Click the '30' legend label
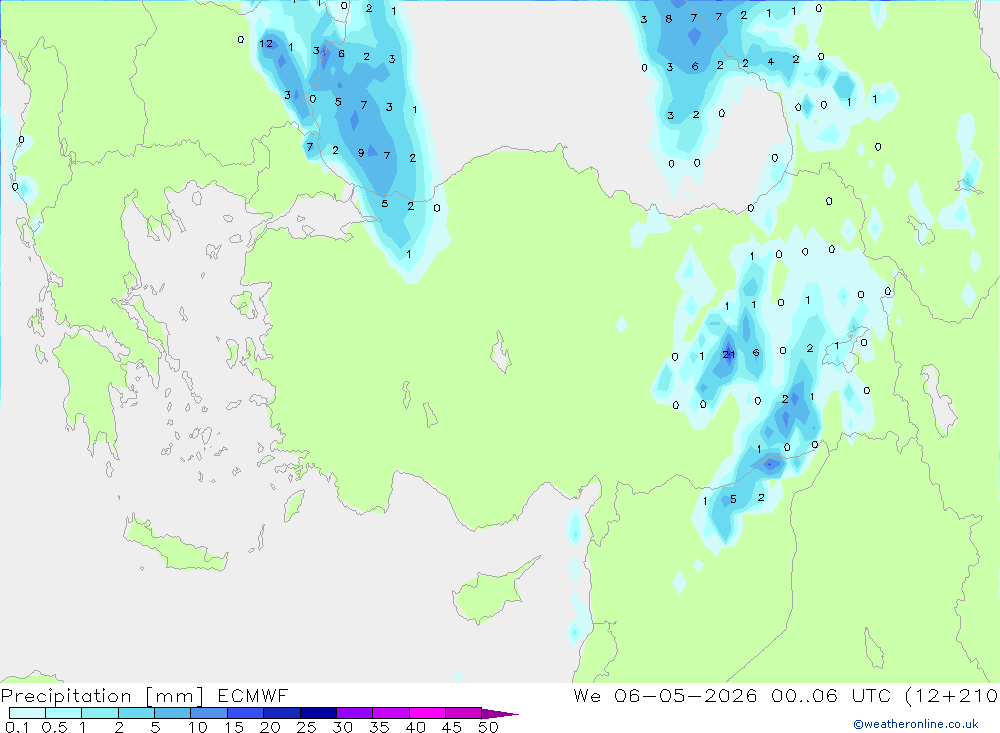The width and height of the screenshot is (1000, 733). (343, 727)
